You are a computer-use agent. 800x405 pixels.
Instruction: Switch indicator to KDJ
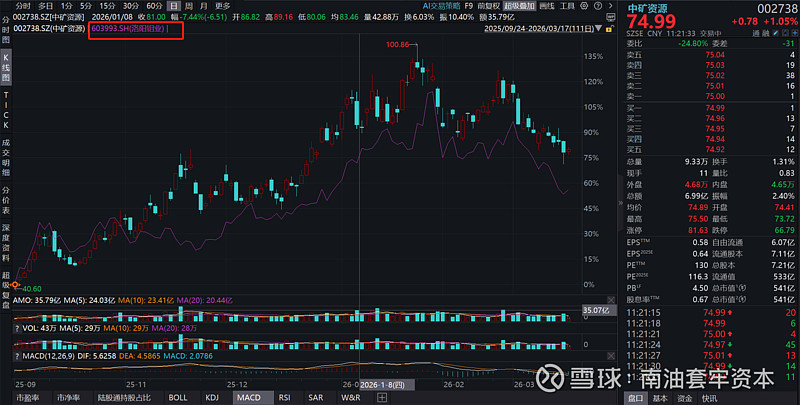tap(212, 397)
